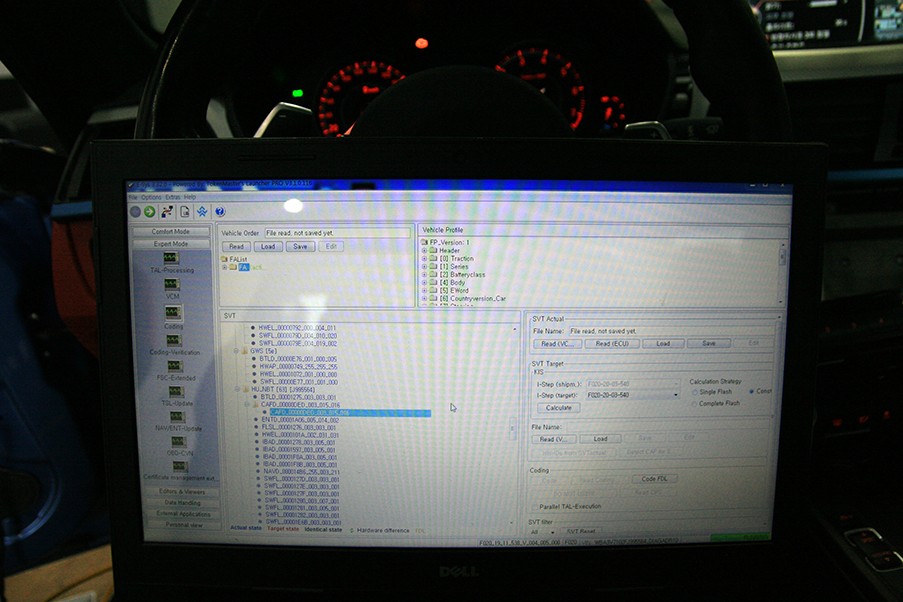The height and width of the screenshot is (602, 903).
Task: Open the TAL-Processing module icon
Action: point(170,258)
